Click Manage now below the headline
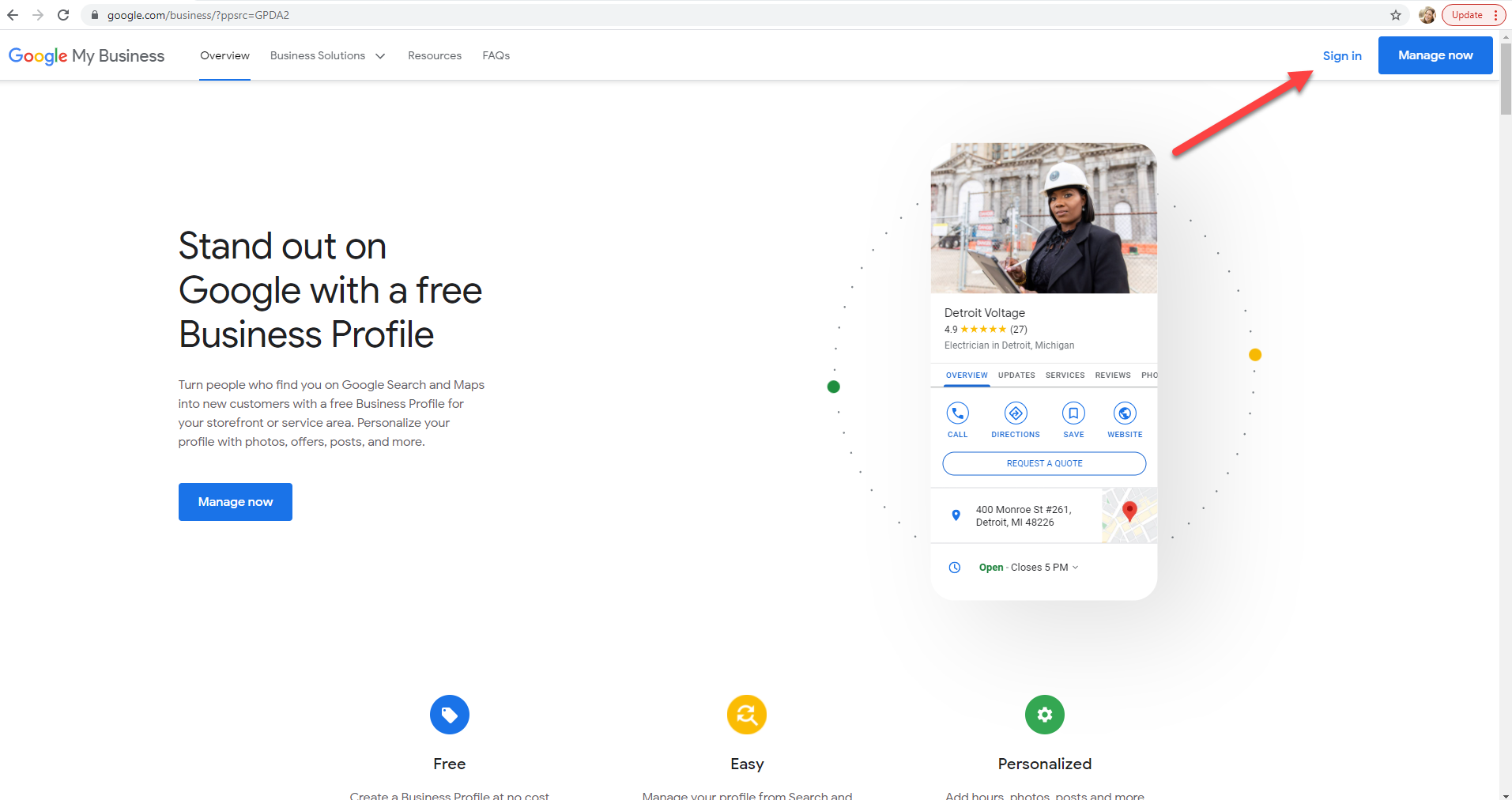Screen dimensions: 1512x800 [236, 502]
